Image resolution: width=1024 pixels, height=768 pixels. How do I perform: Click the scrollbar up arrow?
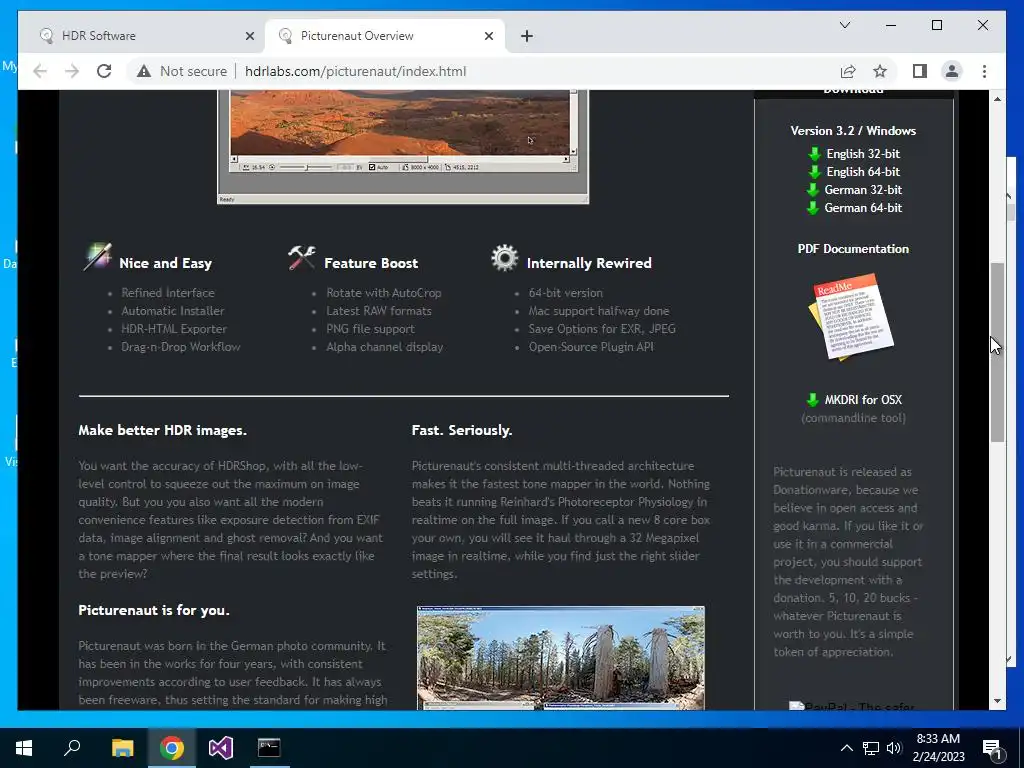997,99
